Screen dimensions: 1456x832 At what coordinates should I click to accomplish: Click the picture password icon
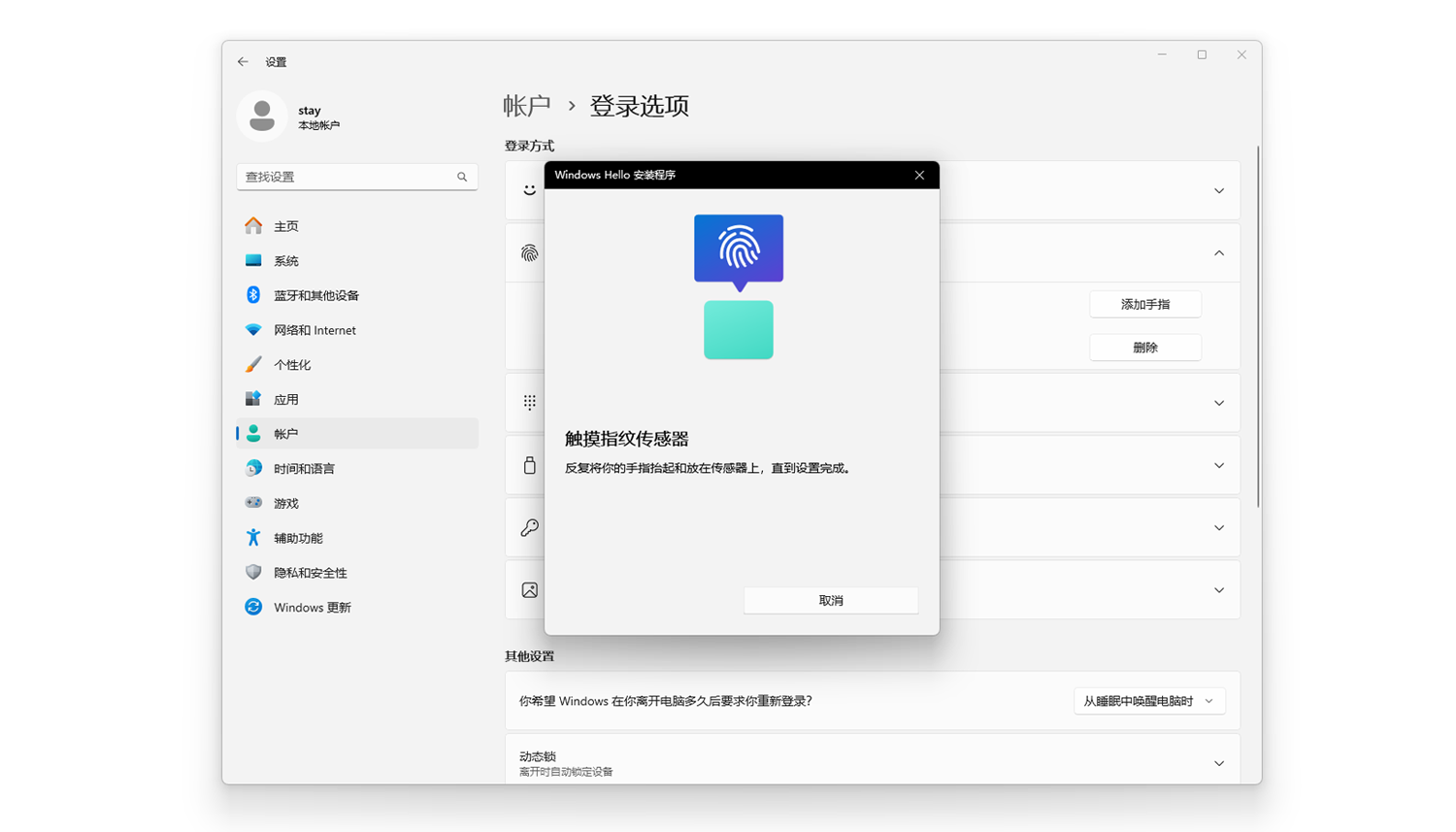pos(529,590)
